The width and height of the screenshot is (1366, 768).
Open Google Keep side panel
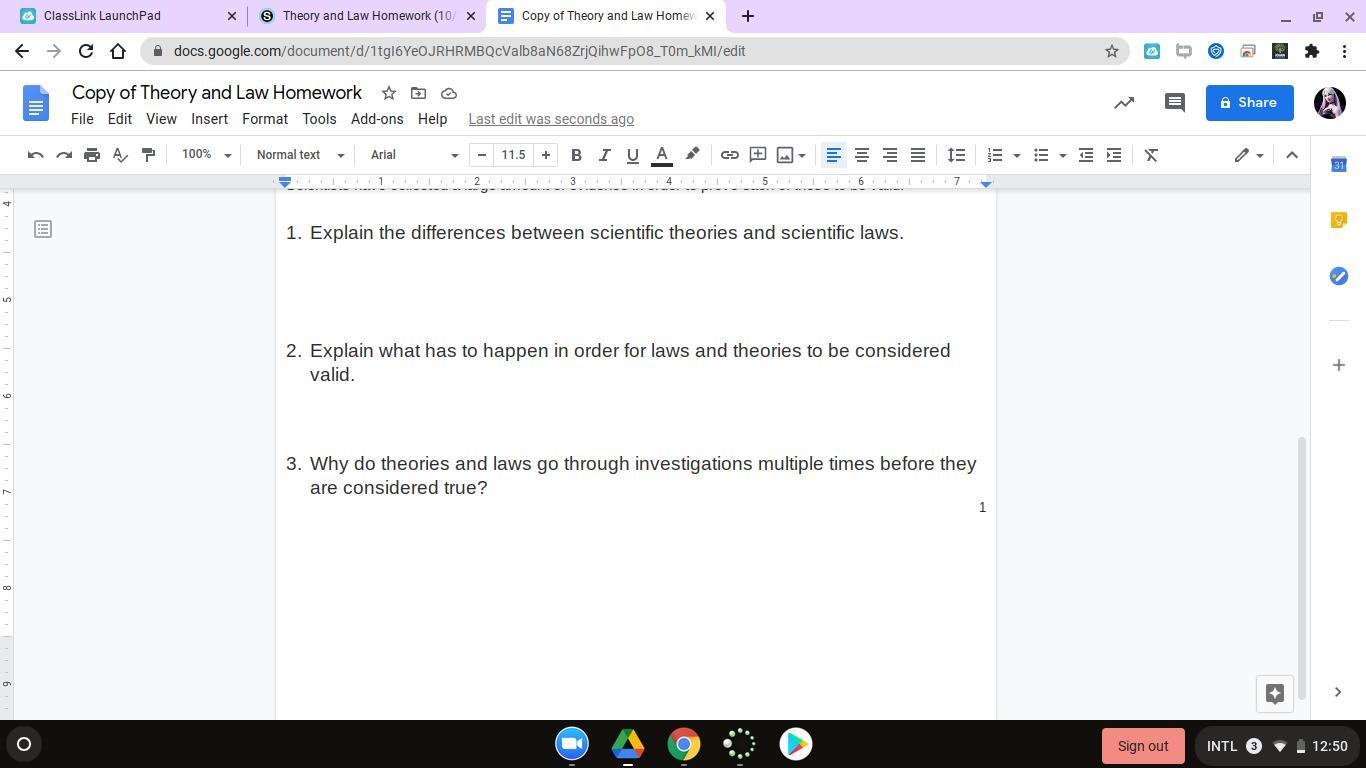coord(1339,220)
